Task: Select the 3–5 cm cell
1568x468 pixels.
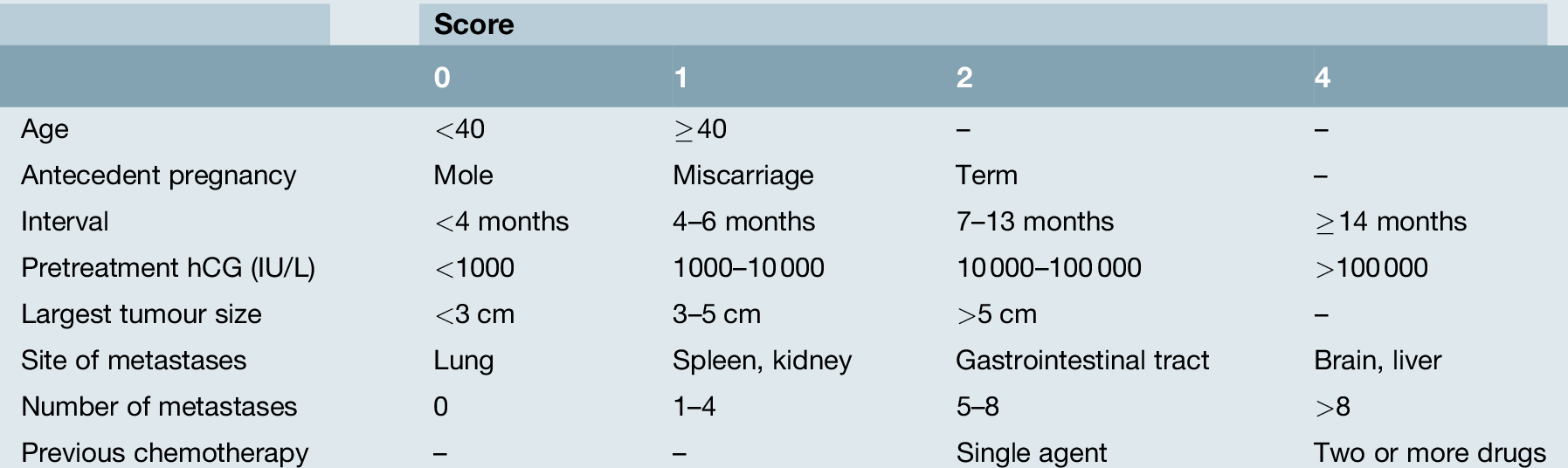Action: tap(716, 314)
